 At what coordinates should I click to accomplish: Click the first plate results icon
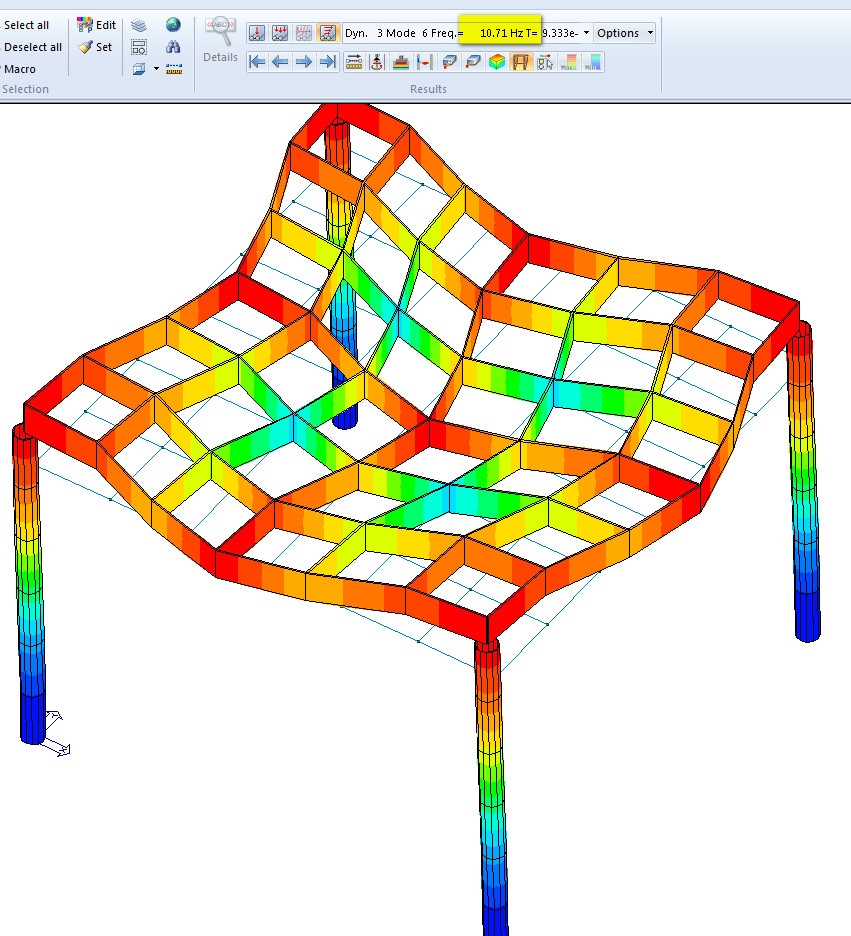pos(449,61)
